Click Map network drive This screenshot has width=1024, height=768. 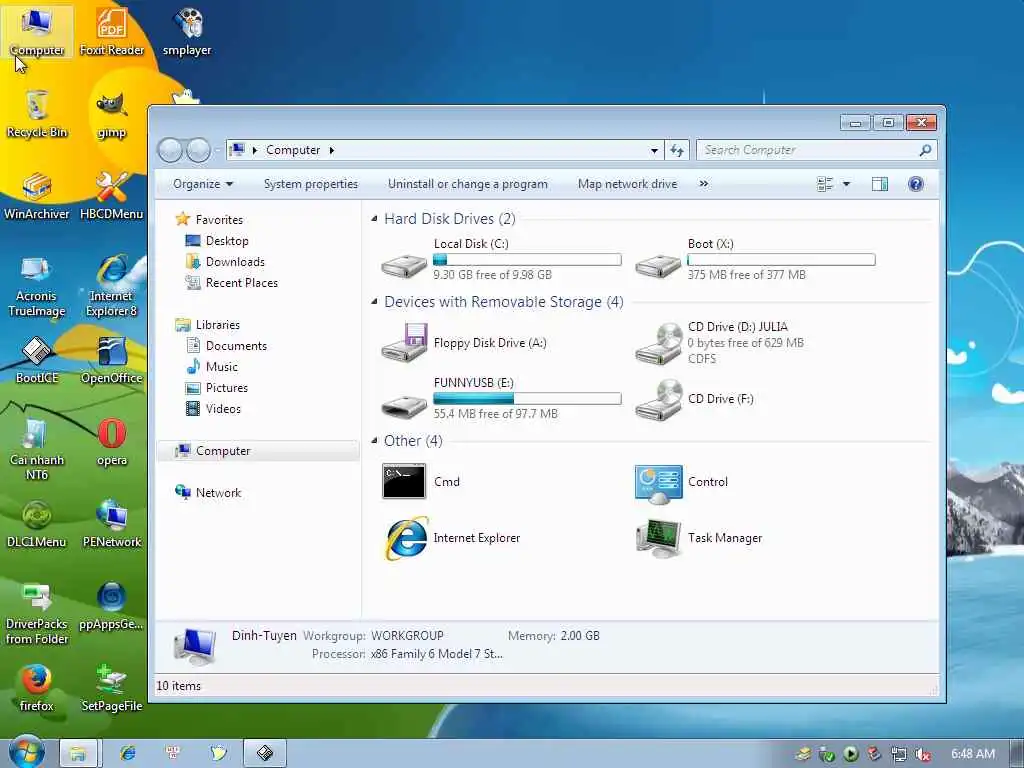627,184
